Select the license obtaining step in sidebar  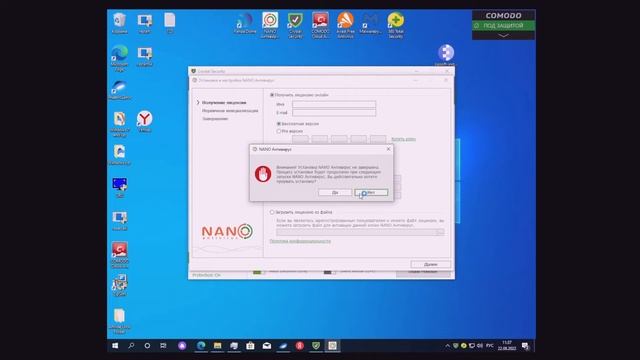tap(224, 103)
